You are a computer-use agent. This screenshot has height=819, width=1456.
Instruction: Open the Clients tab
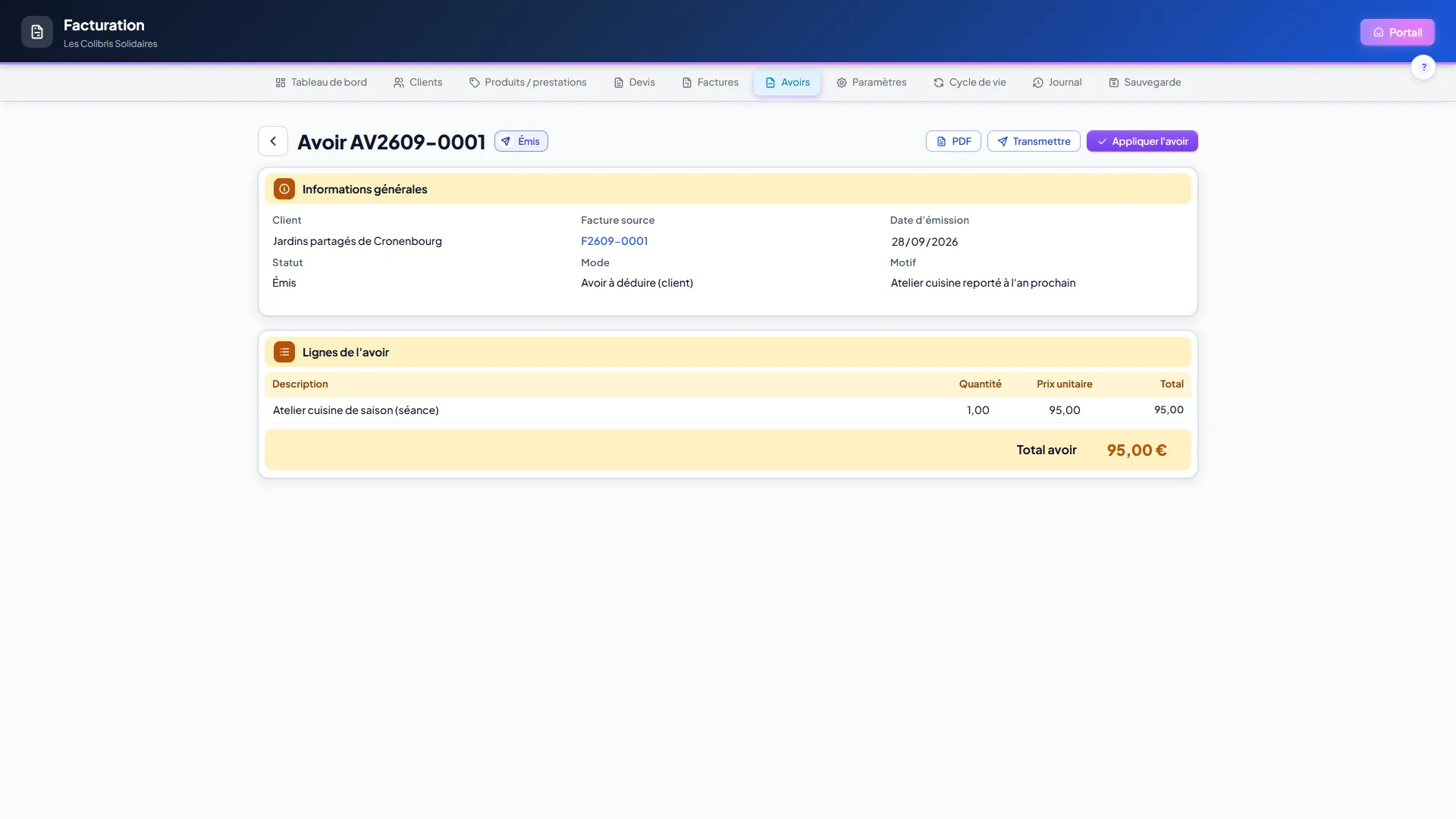[x=418, y=83]
